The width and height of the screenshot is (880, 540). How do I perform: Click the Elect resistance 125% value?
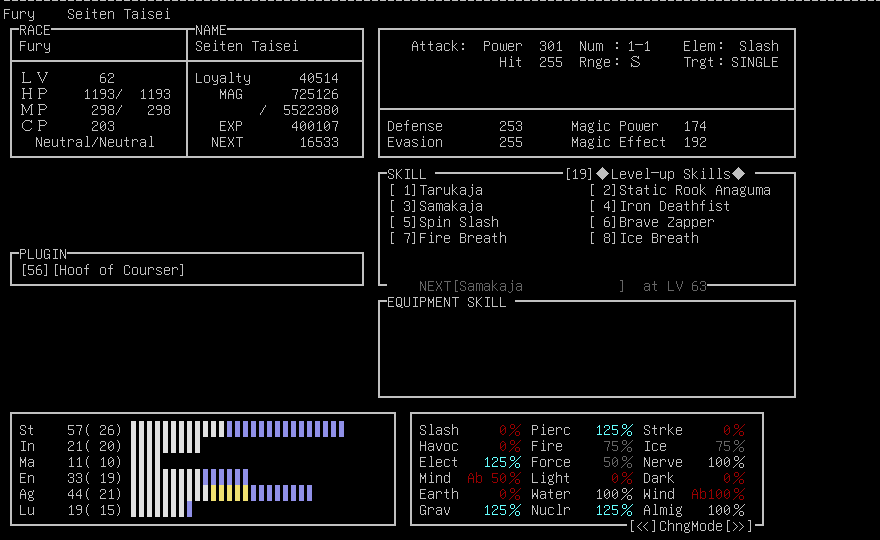pos(502,463)
